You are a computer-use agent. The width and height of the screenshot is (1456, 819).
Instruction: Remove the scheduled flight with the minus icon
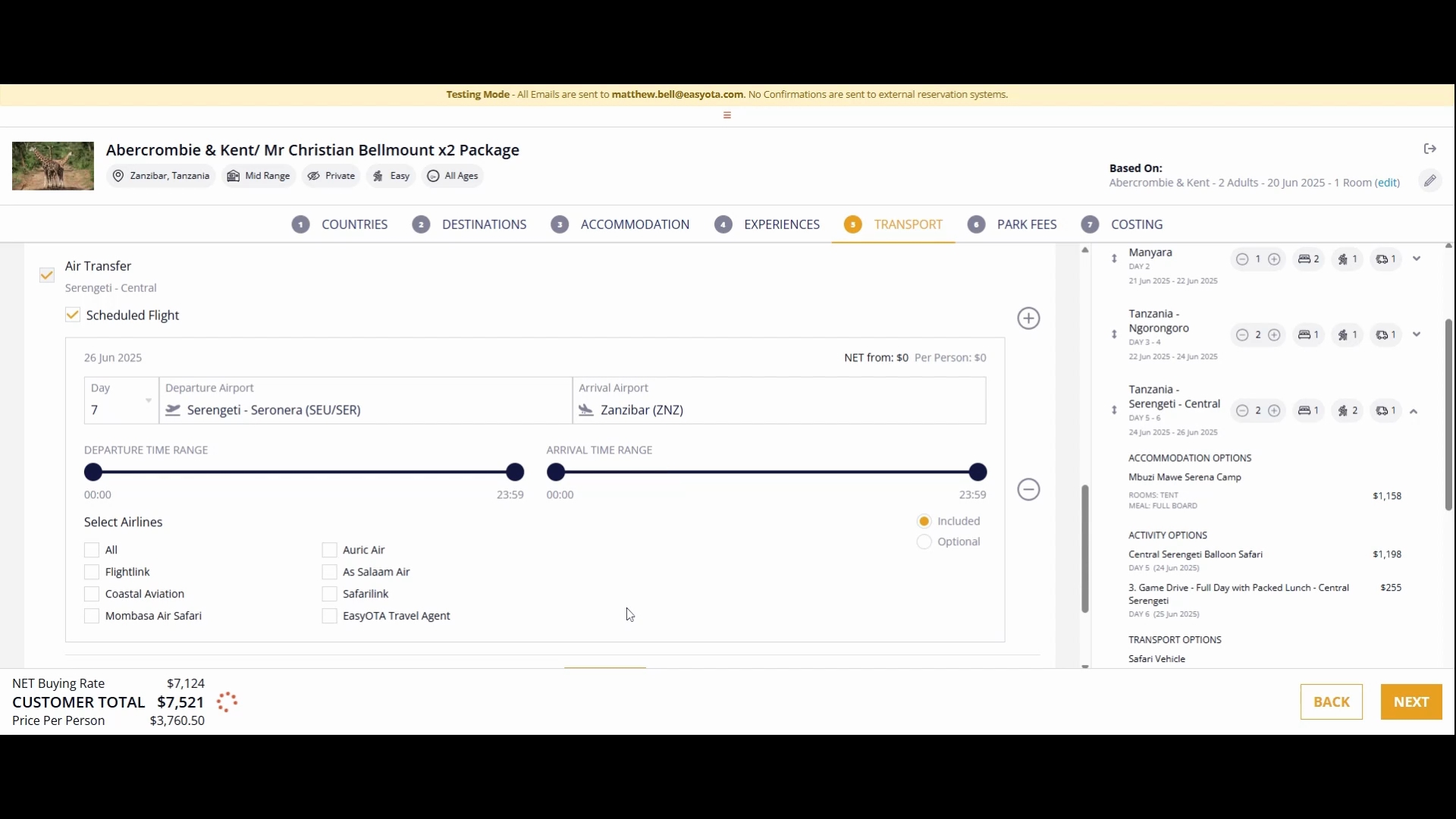click(1028, 489)
